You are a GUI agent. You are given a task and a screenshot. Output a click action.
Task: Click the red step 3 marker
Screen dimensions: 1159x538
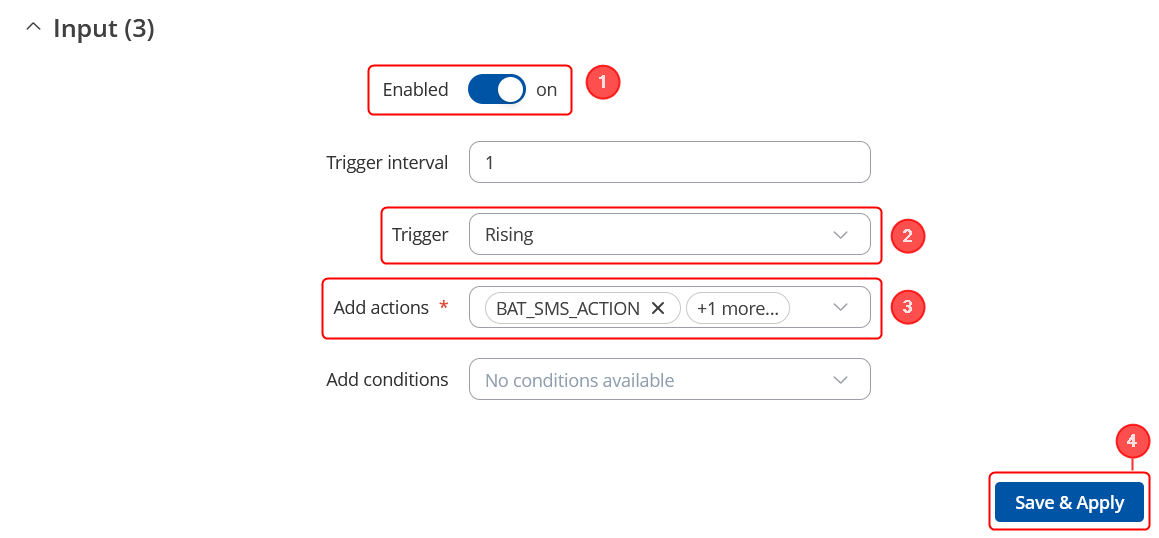point(907,307)
